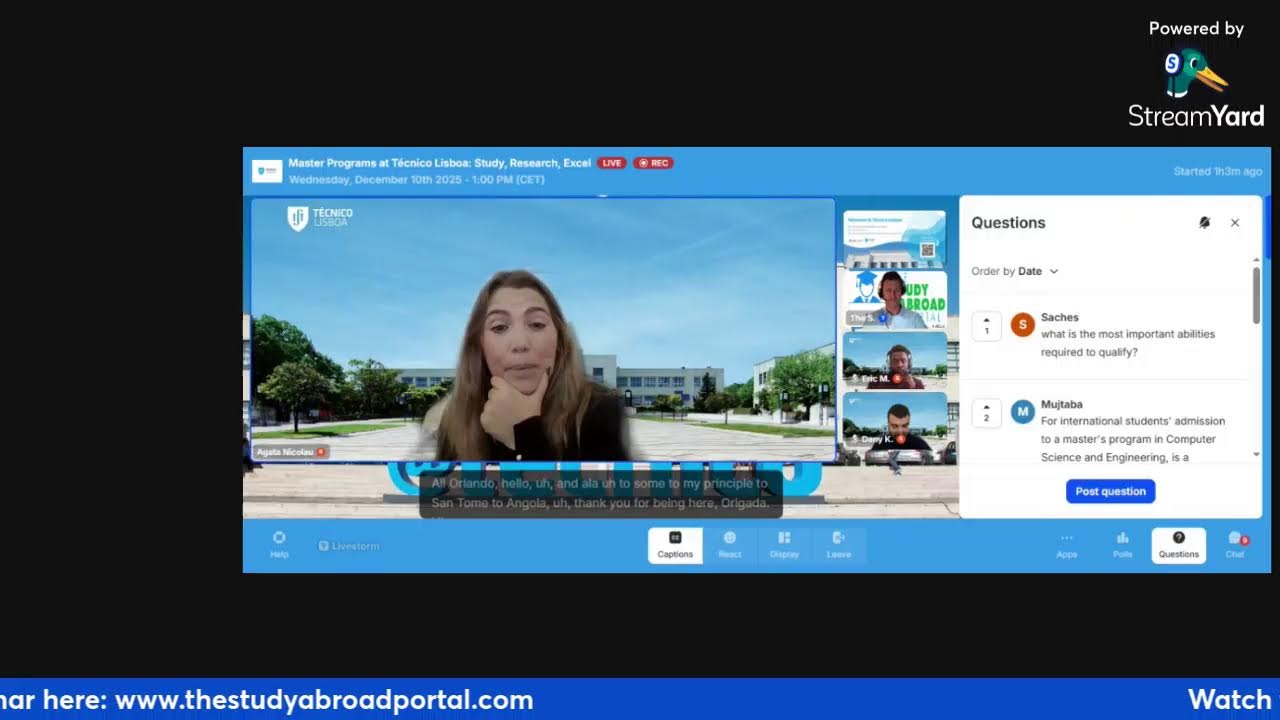Click the Questions panel scrollbar
Screen dimensions: 1280x720
pyautogui.click(x=1256, y=294)
